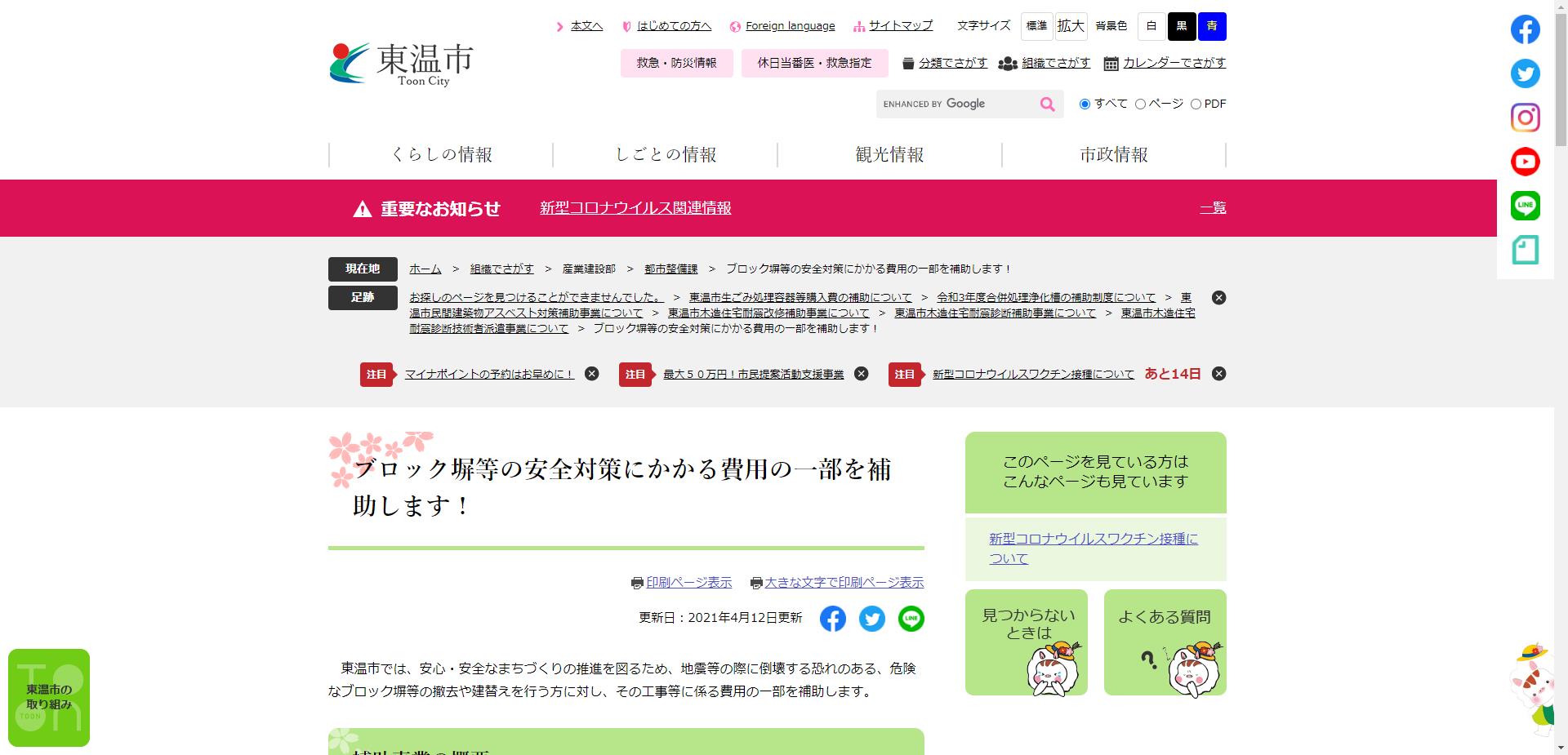
Task: Share the article with the Facebook icon
Action: [833, 619]
